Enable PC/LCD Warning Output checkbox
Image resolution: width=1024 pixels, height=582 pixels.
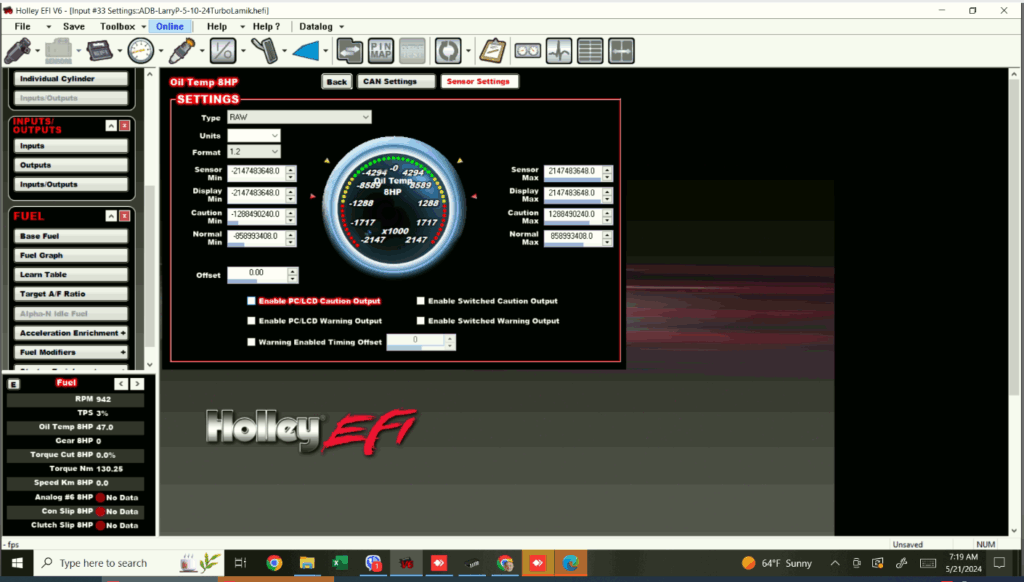click(251, 321)
